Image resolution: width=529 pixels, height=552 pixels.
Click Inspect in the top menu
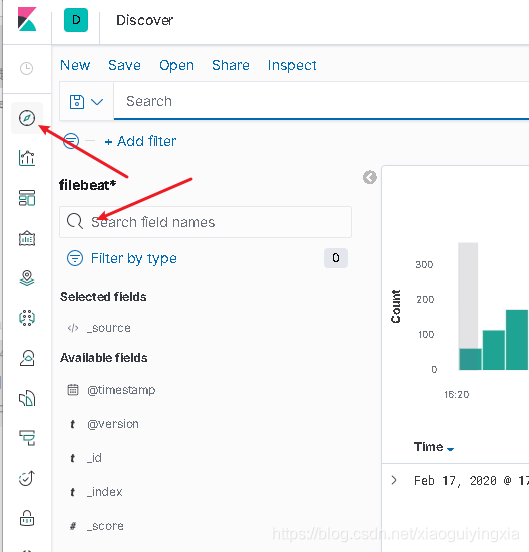tap(292, 65)
